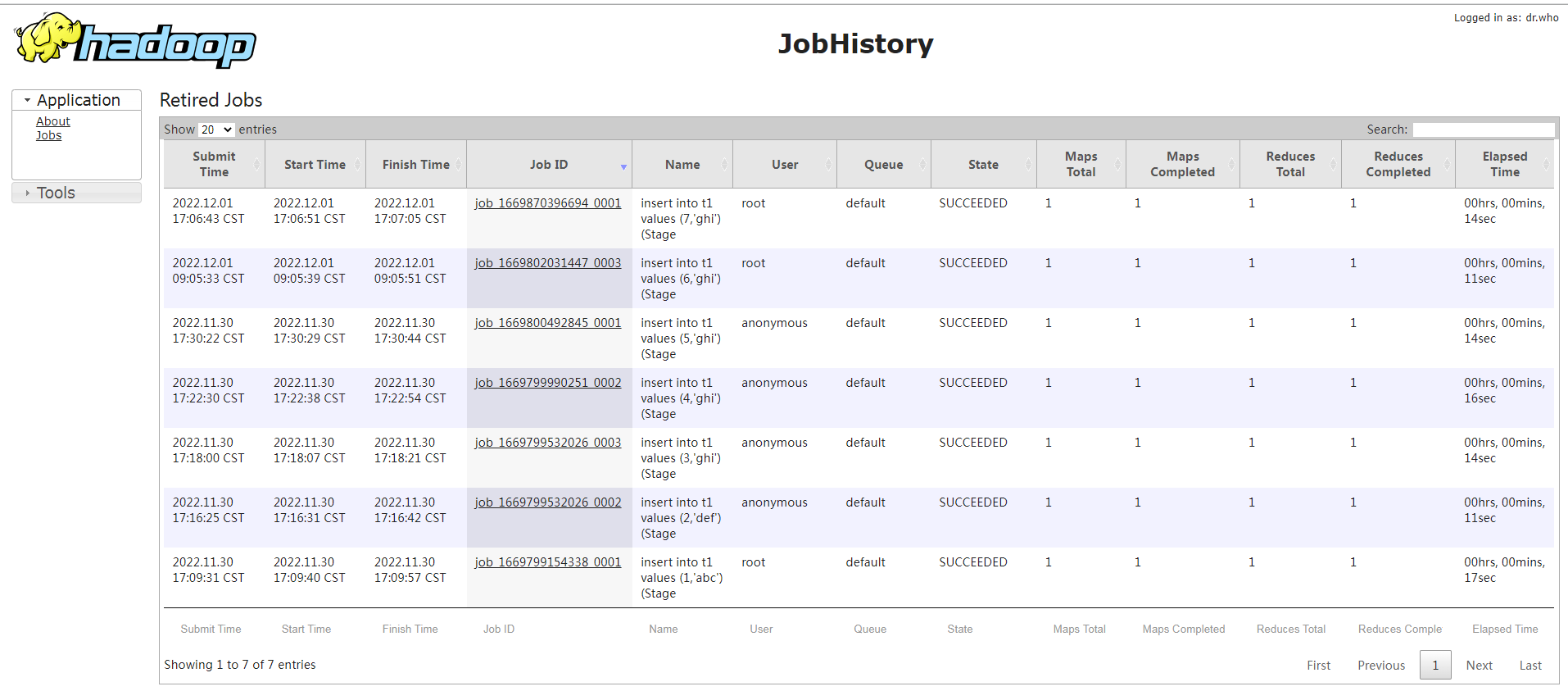Sort by Job ID column header
Image resolution: width=1568 pixels, height=691 pixels.
(x=549, y=164)
